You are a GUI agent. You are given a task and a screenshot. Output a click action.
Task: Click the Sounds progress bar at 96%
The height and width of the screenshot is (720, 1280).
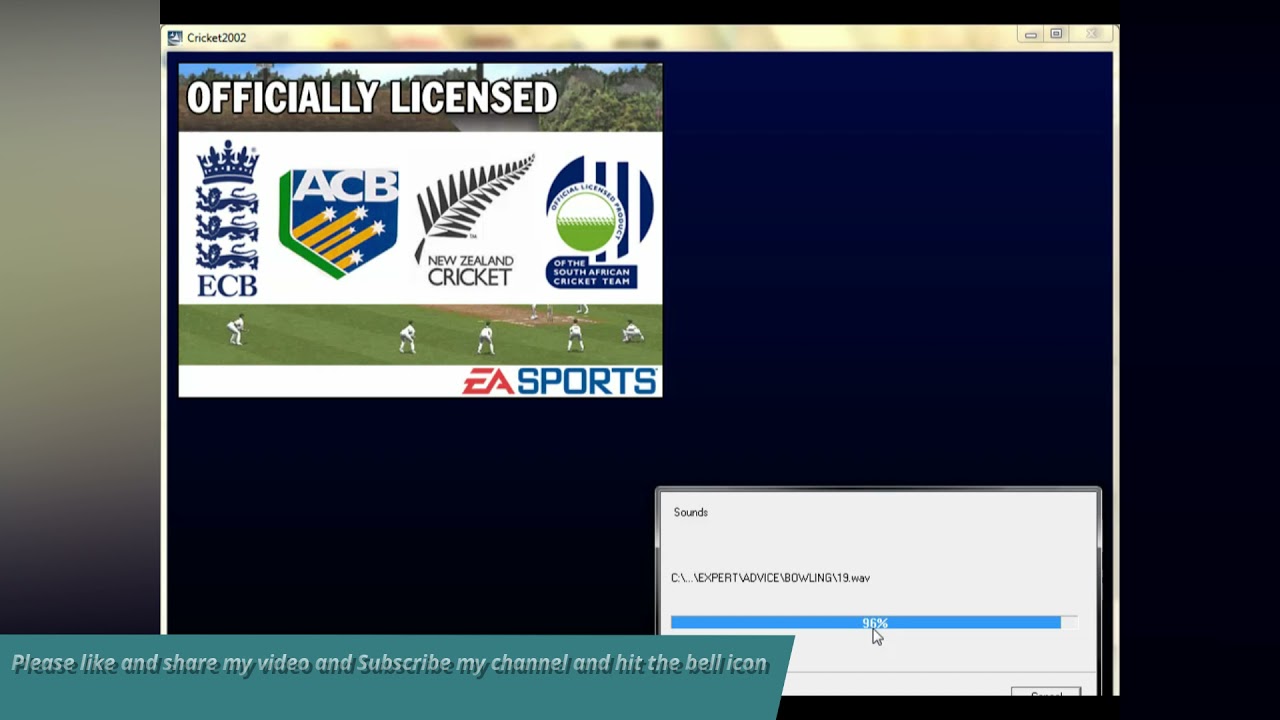[874, 623]
